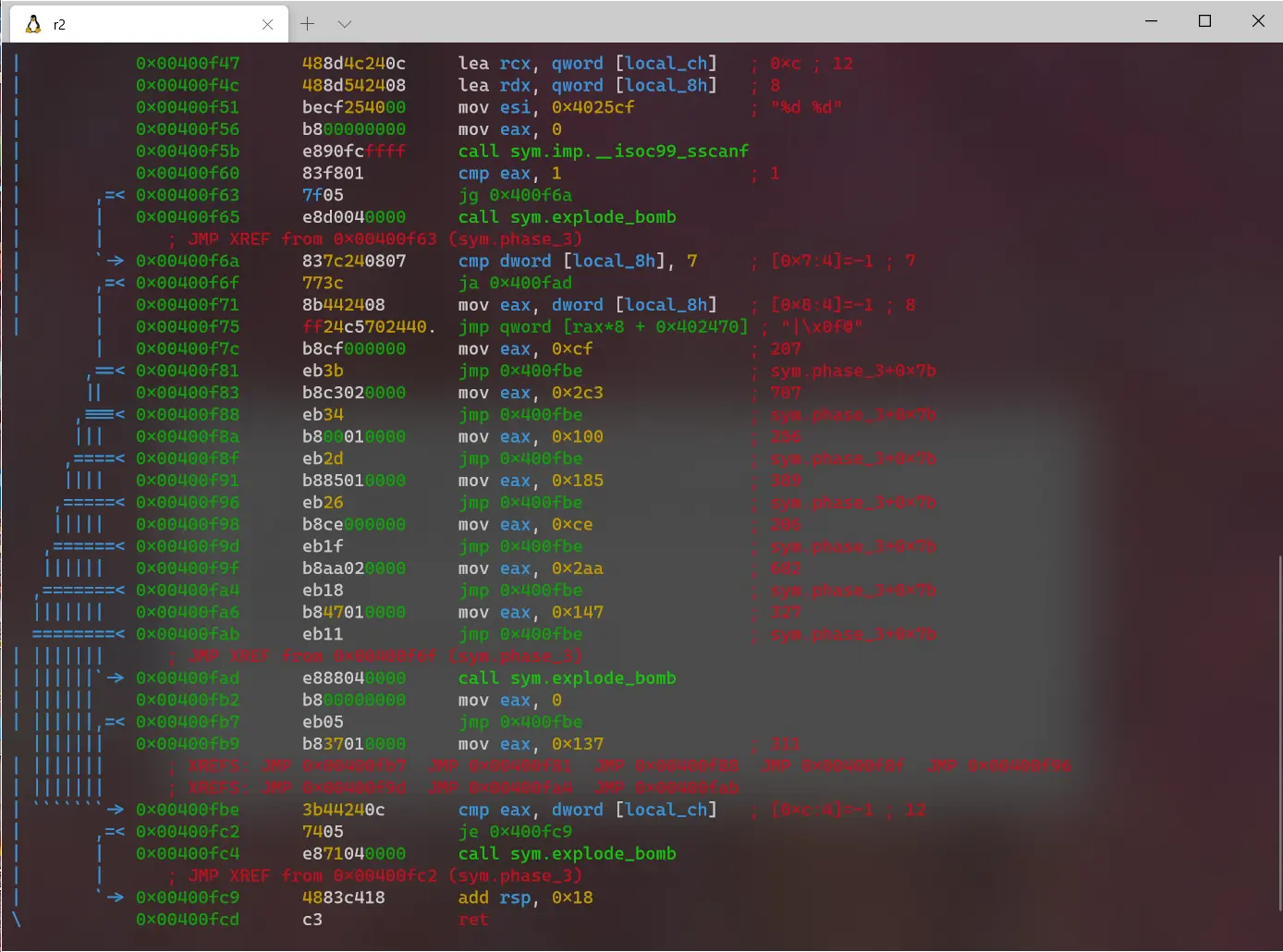Close the terminal window
1283x952 pixels.
click(x=1258, y=20)
